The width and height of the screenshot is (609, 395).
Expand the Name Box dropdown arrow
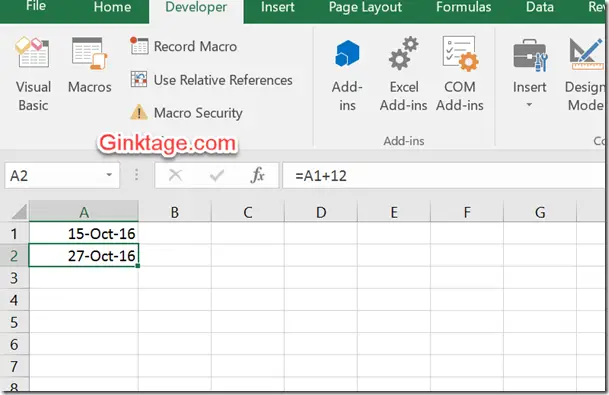pos(109,175)
